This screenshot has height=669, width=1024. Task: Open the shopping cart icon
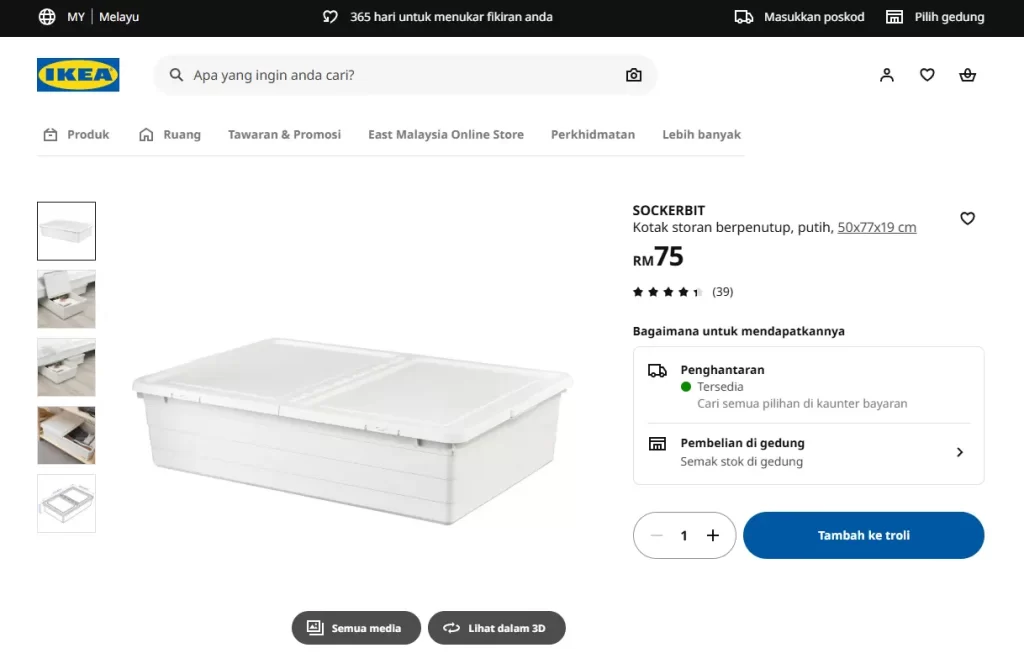tap(966, 74)
